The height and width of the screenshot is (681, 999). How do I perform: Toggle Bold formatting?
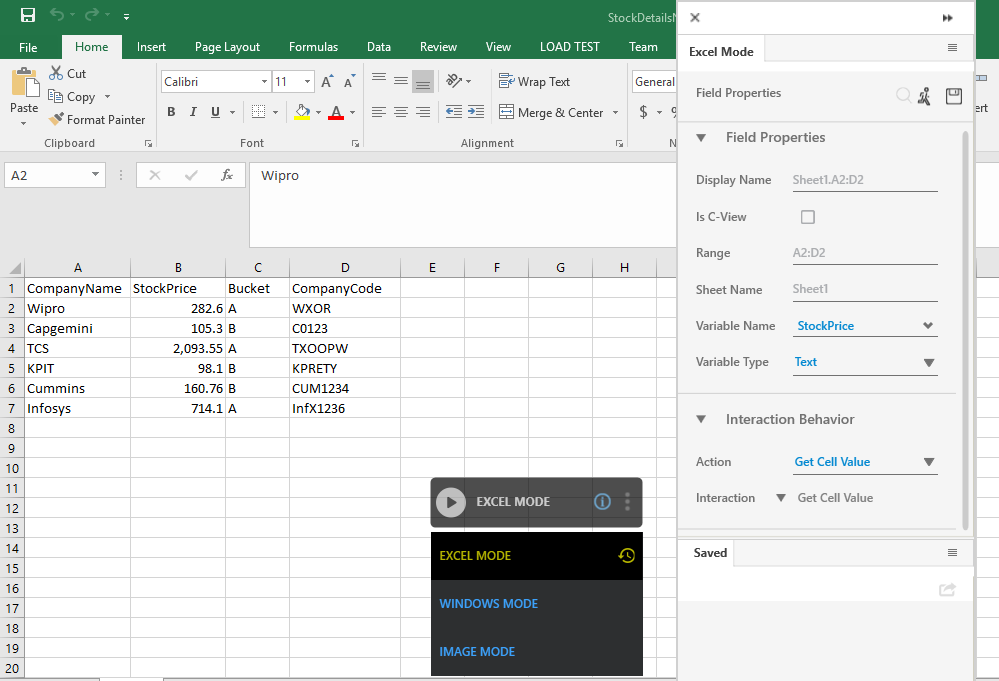click(x=171, y=112)
